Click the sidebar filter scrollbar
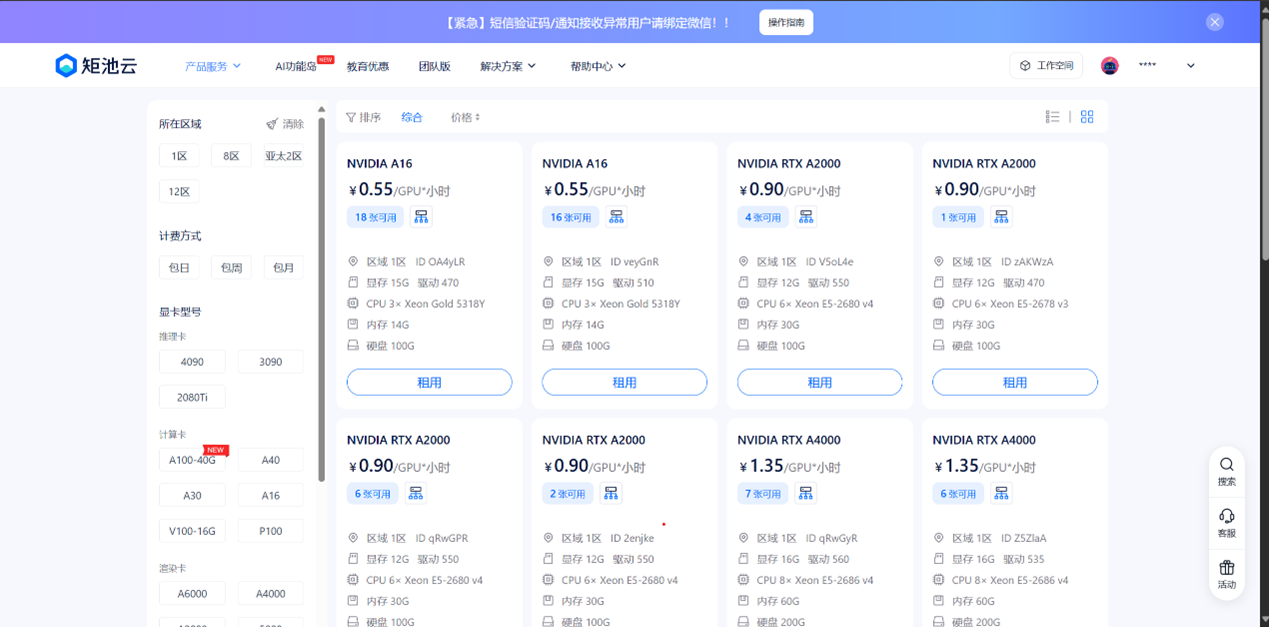Viewport: 1269px width, 627px height. pyautogui.click(x=321, y=298)
